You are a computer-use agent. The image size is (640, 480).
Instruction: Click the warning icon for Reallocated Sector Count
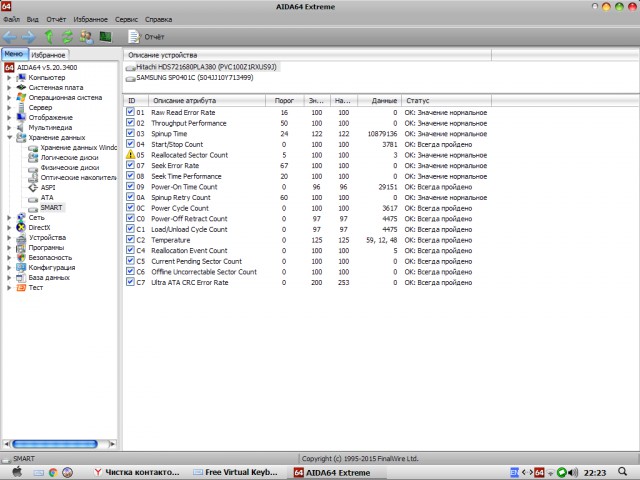coord(130,154)
